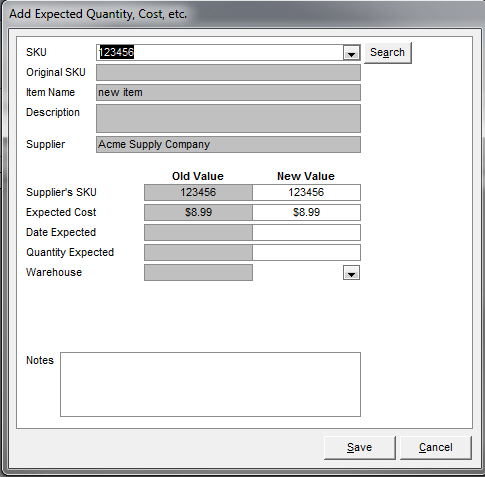Save the expected quantity entry
The height and width of the screenshot is (477, 485).
[360, 448]
